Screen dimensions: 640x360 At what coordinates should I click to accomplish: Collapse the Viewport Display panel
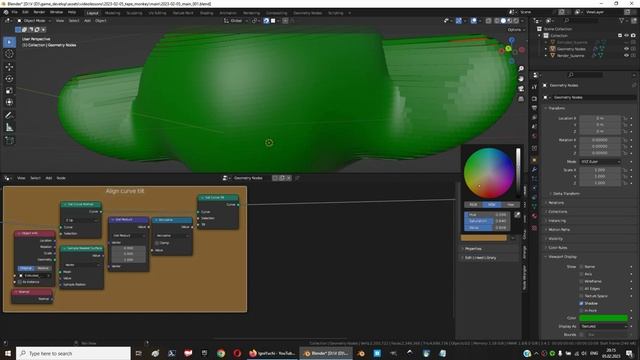(x=561, y=257)
